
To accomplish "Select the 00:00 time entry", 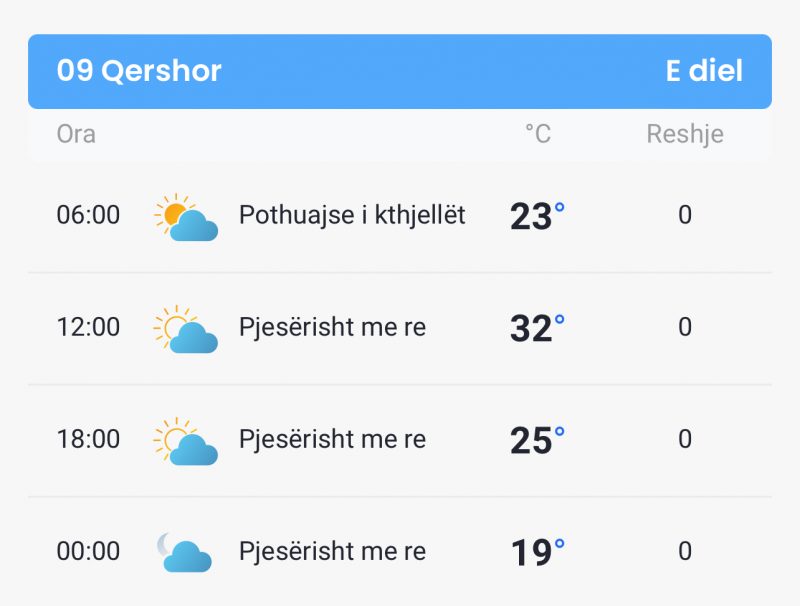I will [88, 551].
